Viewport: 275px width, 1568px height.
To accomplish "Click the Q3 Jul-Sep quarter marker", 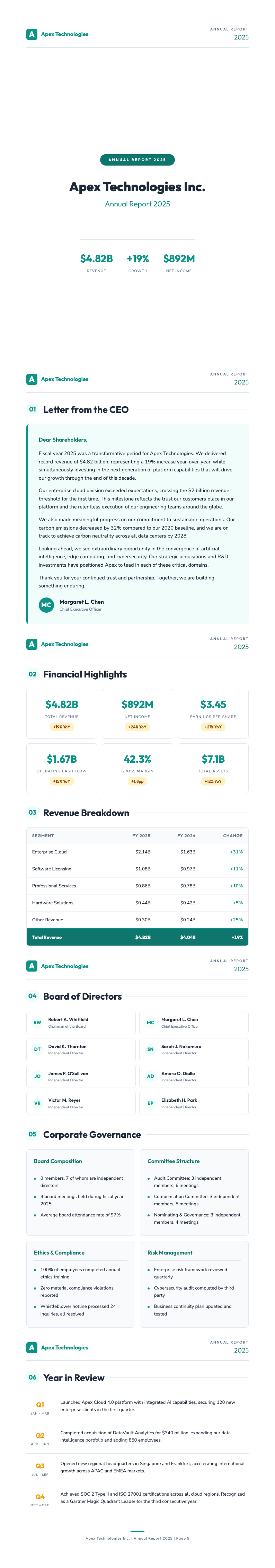I will 40,1469.
